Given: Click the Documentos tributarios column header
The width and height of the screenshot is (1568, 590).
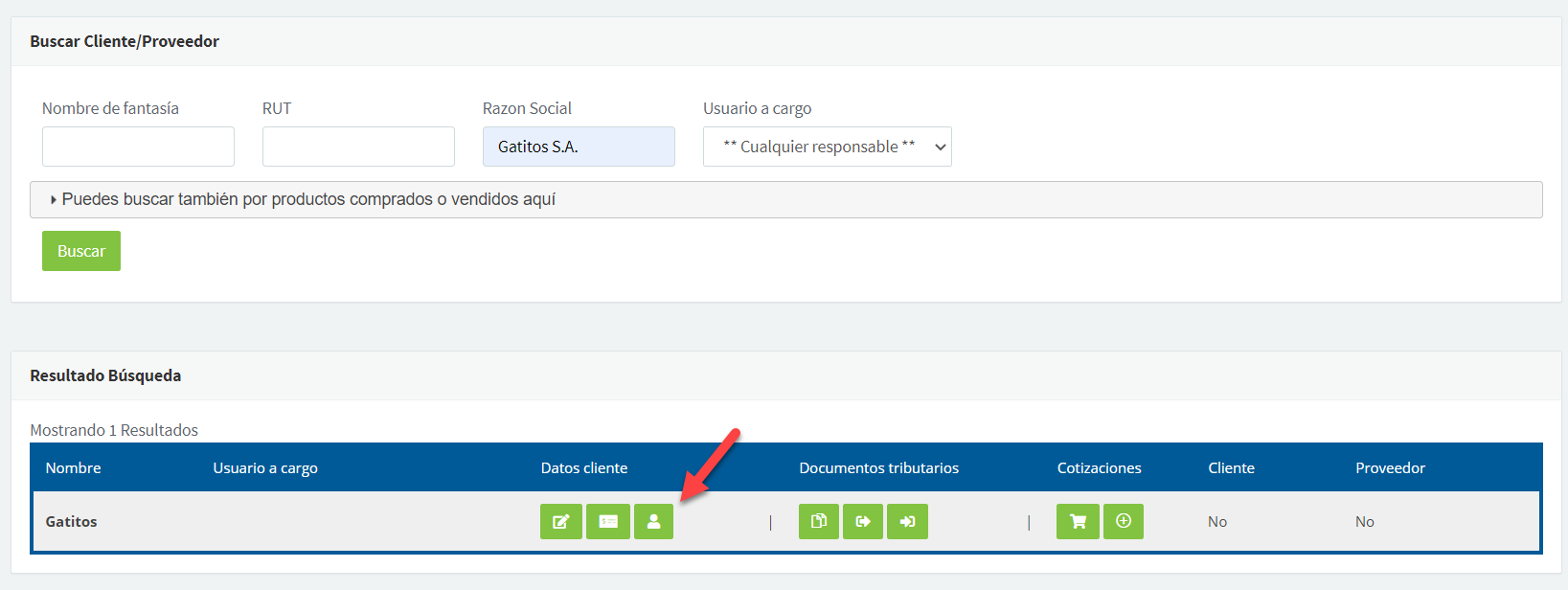Looking at the screenshot, I should 878,467.
